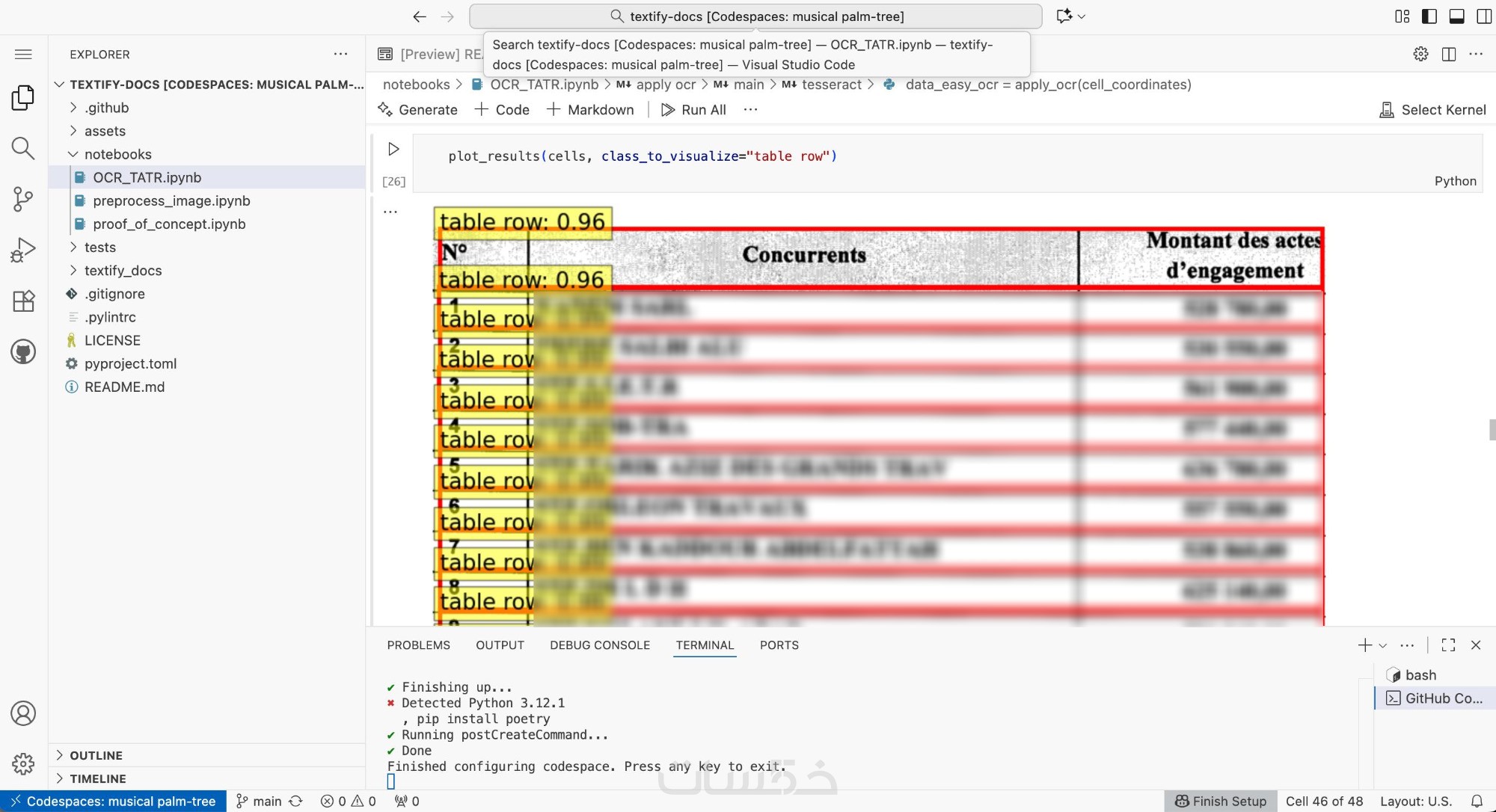Open the GitHub view in activity bar

tap(23, 351)
